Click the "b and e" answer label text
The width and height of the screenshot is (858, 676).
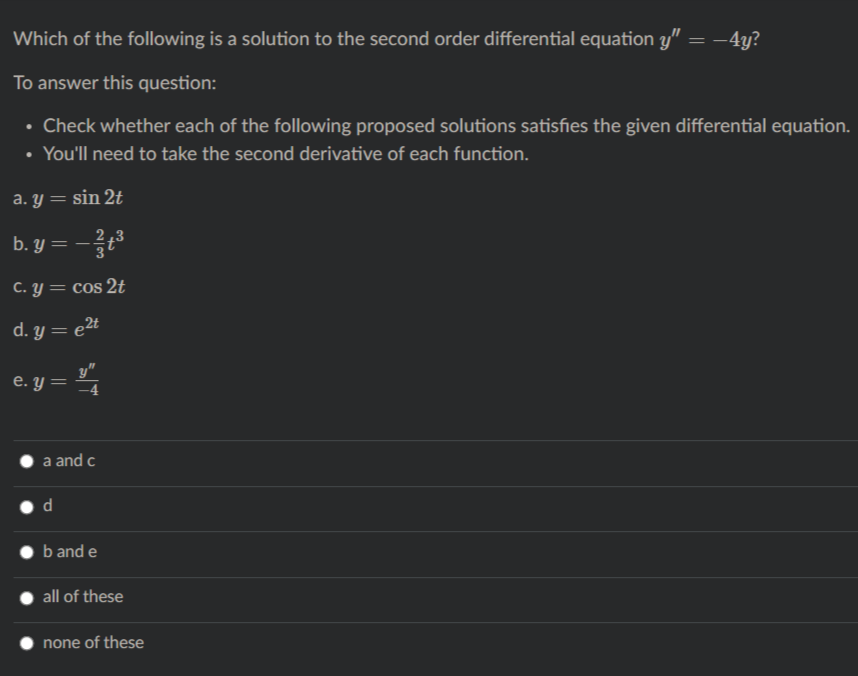pos(70,551)
